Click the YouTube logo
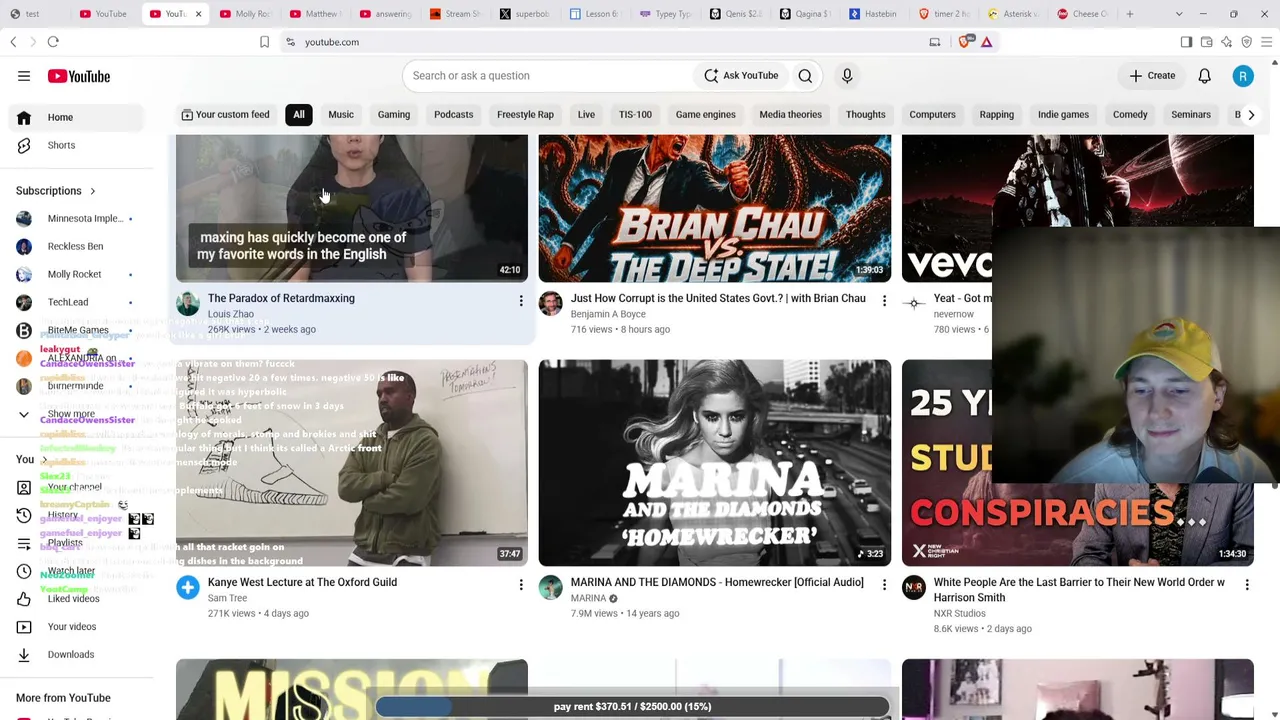1280x720 pixels. (78, 76)
